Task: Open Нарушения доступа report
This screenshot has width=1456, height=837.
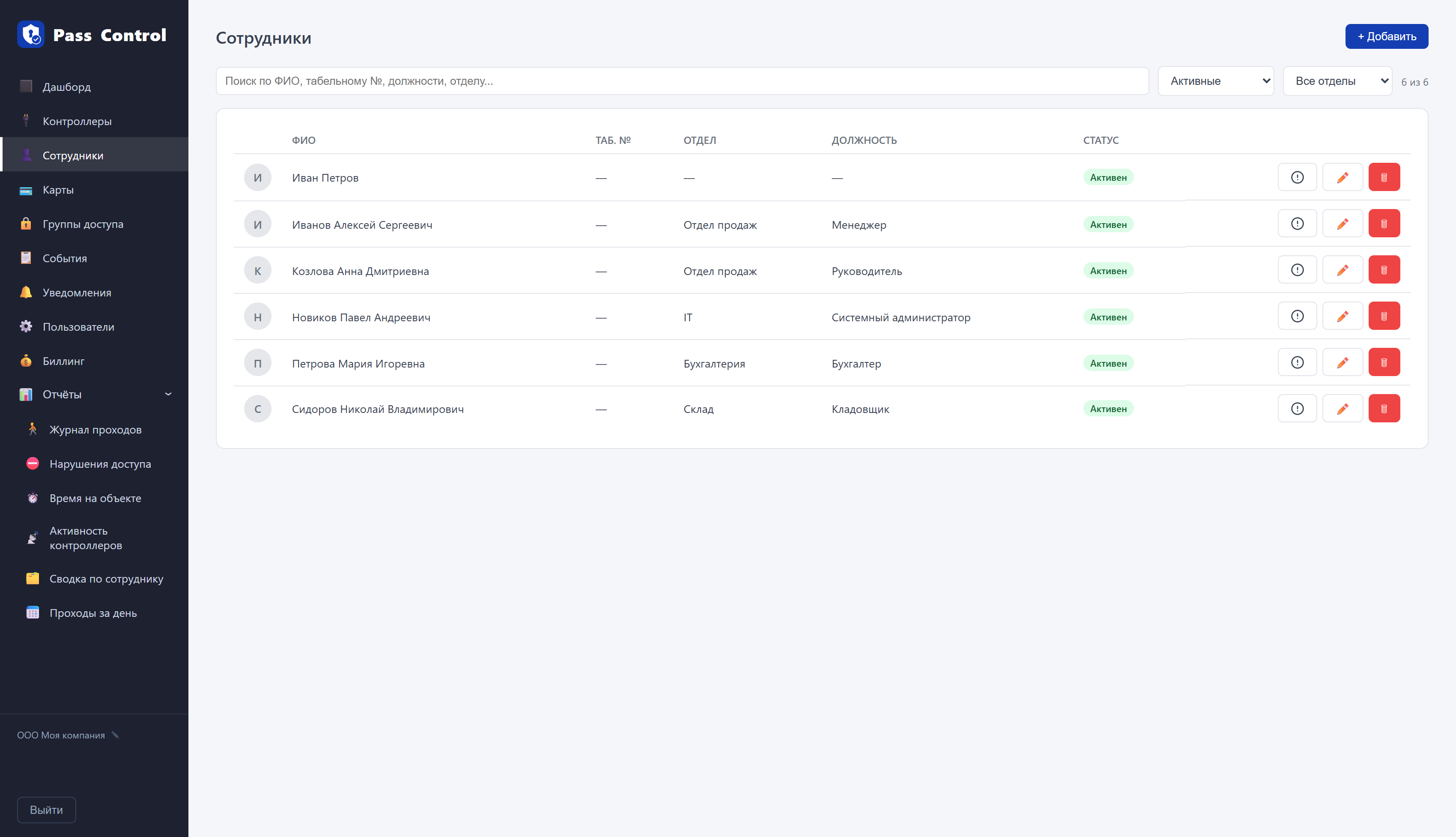Action: coord(94,464)
